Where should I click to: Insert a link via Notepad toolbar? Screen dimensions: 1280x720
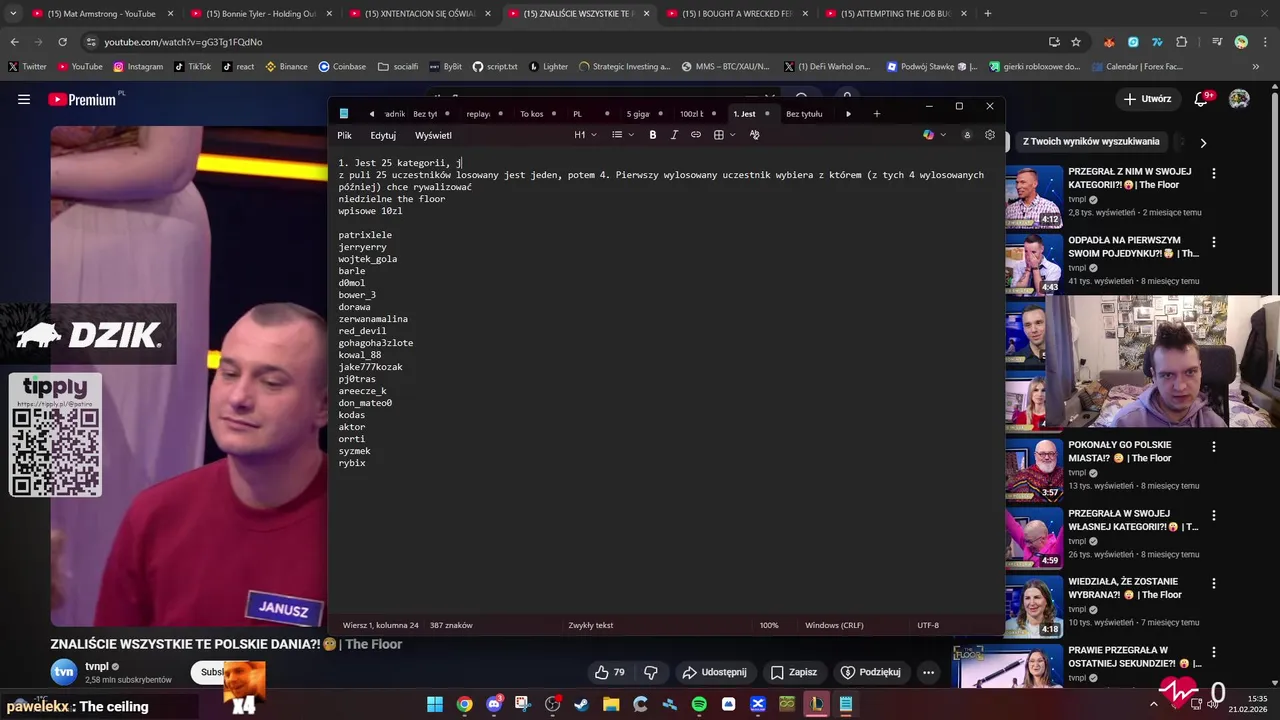(696, 135)
